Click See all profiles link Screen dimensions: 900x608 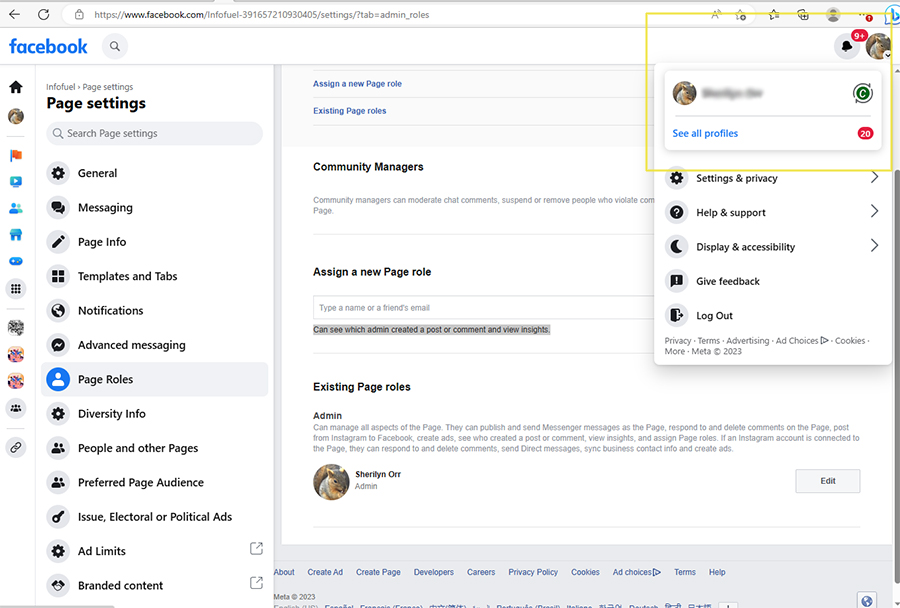[705, 133]
